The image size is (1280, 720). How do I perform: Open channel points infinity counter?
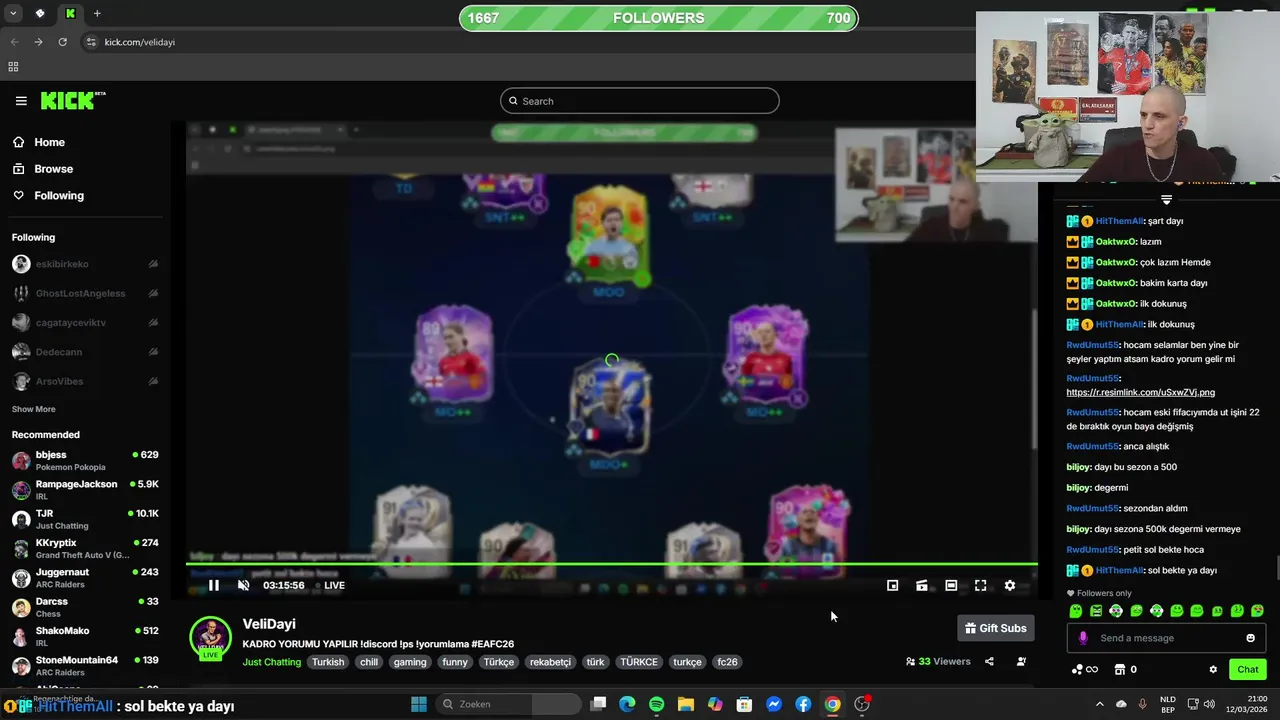(1085, 670)
